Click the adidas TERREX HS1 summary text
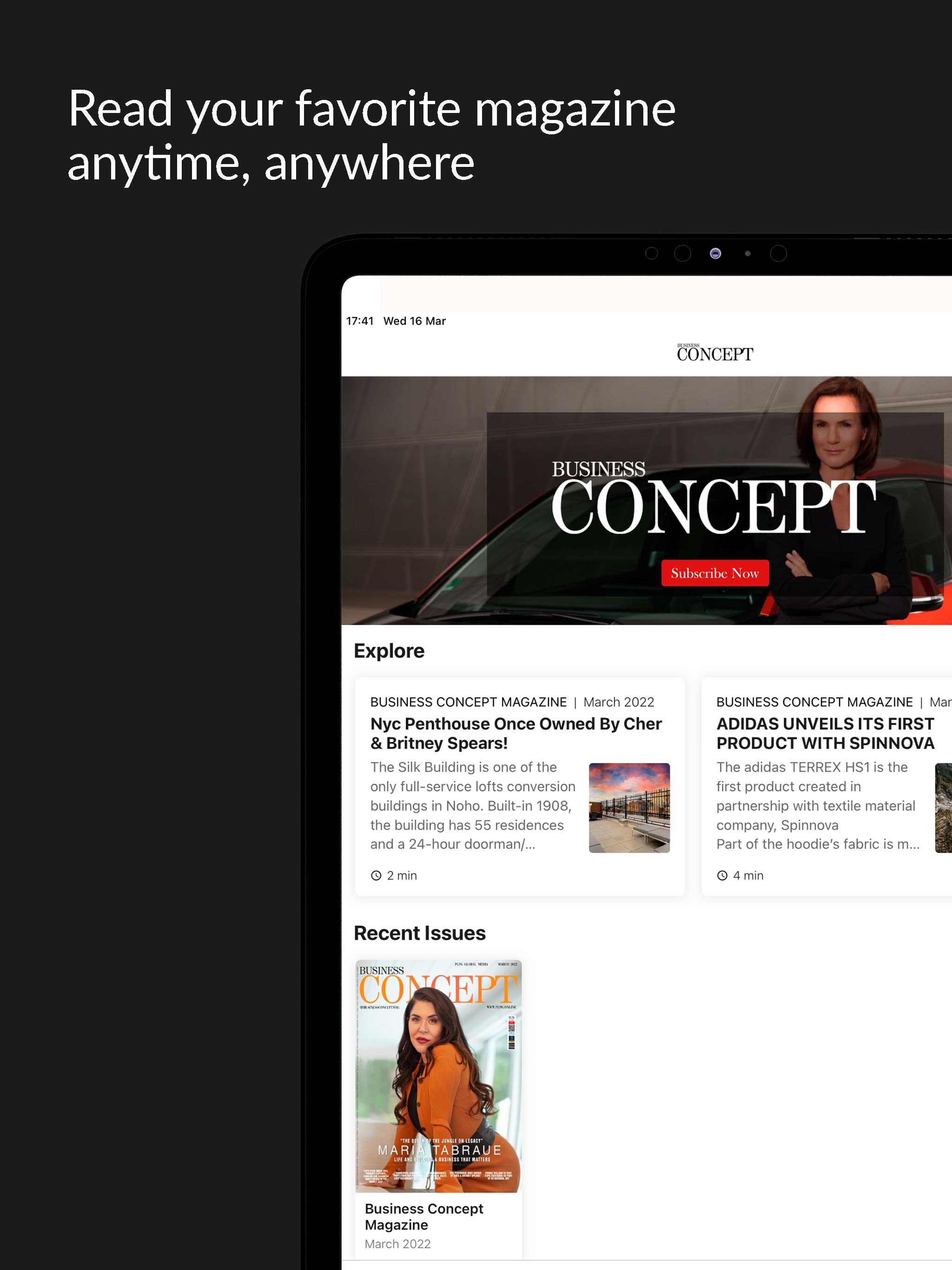 pyautogui.click(x=818, y=806)
